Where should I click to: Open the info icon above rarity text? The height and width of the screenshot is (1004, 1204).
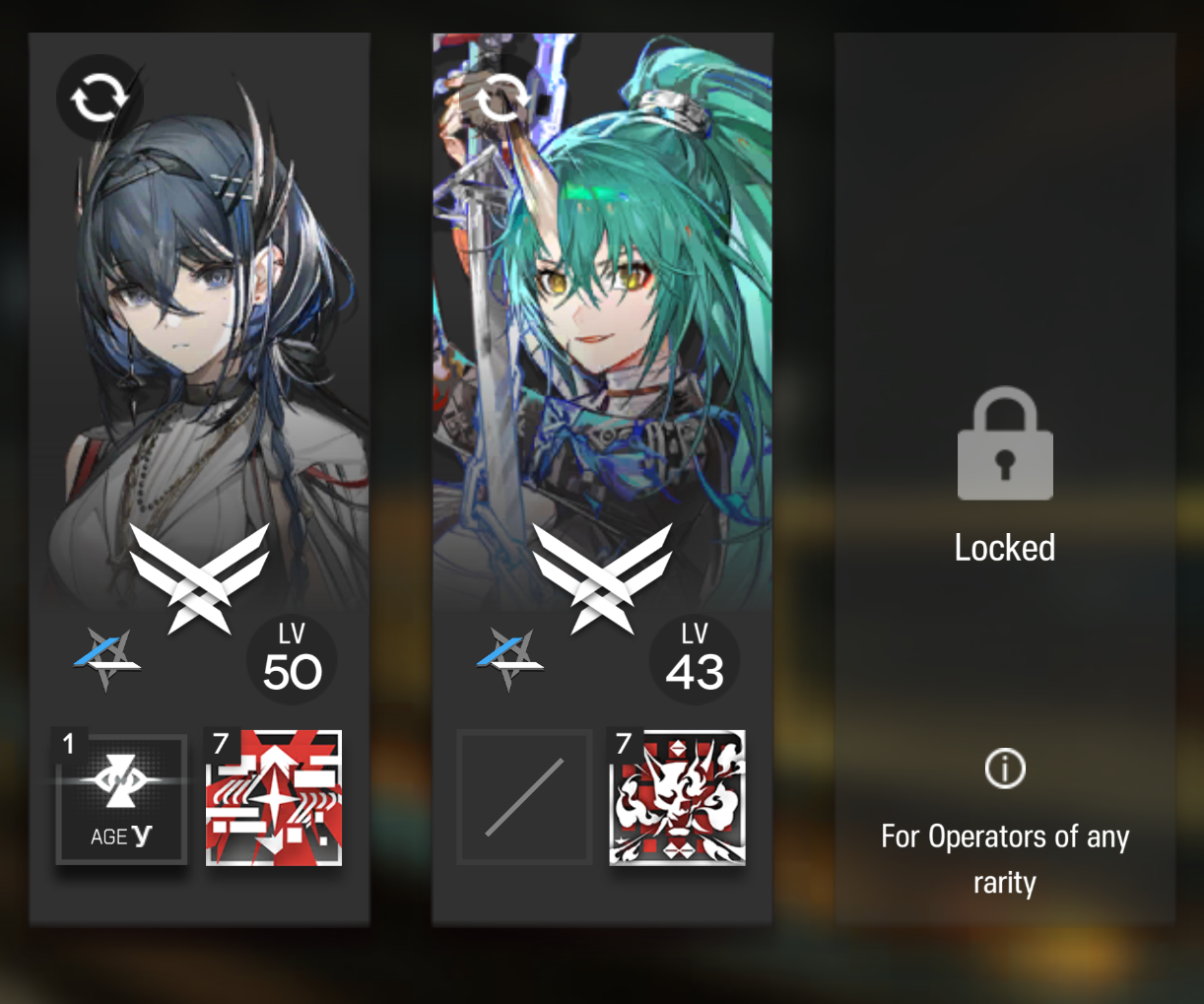pos(1005,769)
